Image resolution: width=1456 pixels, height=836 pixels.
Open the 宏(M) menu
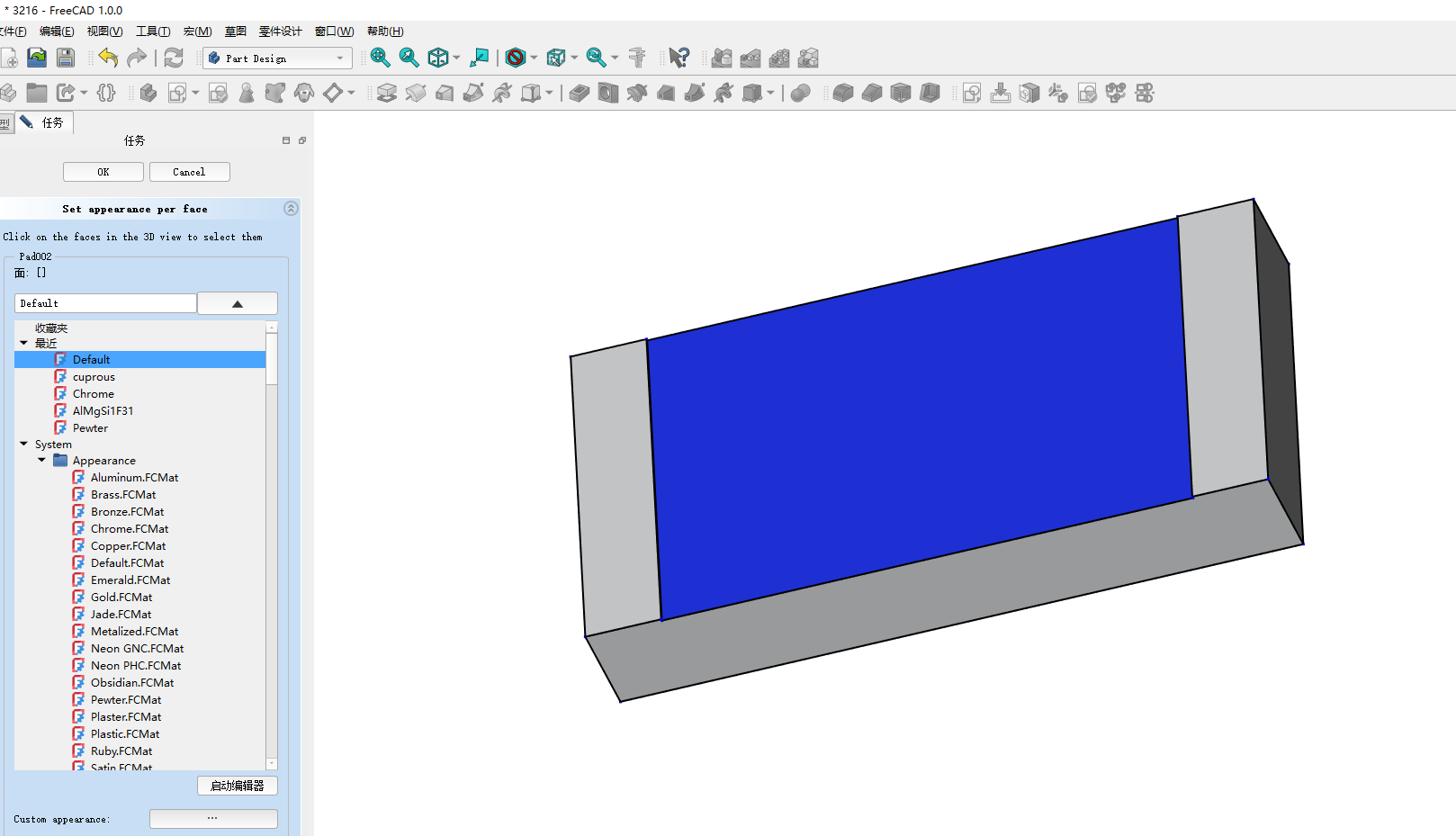[198, 31]
